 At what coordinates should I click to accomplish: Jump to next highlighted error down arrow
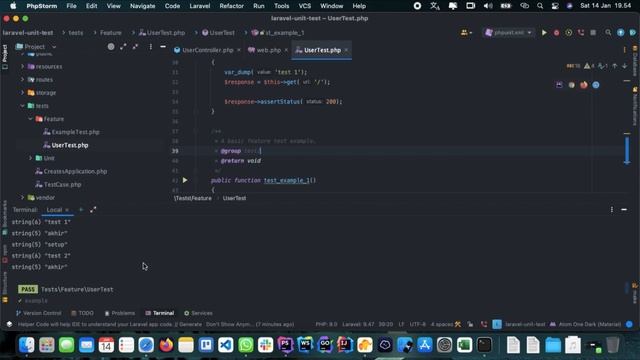pyautogui.click(x=624, y=66)
